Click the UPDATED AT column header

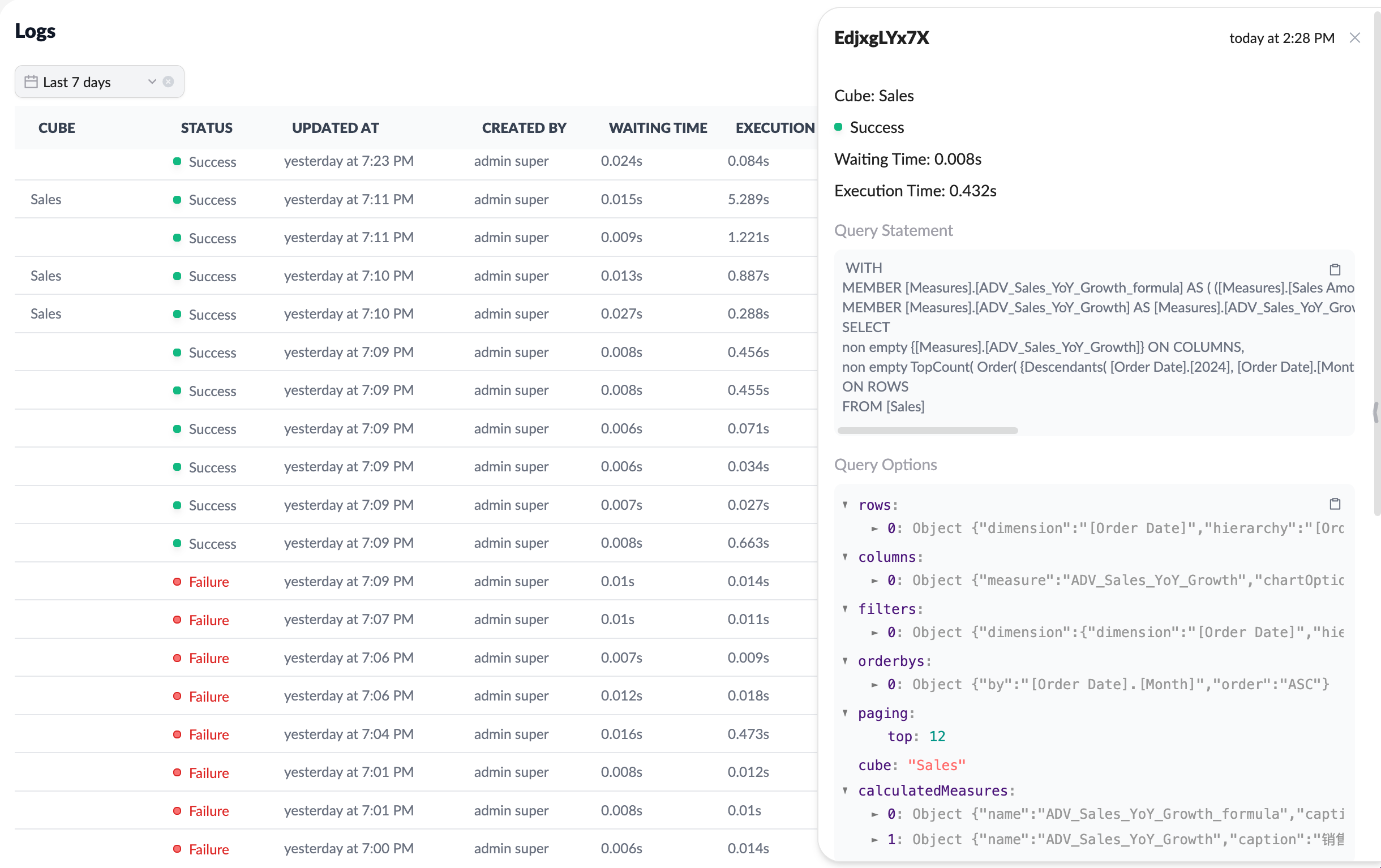[335, 128]
